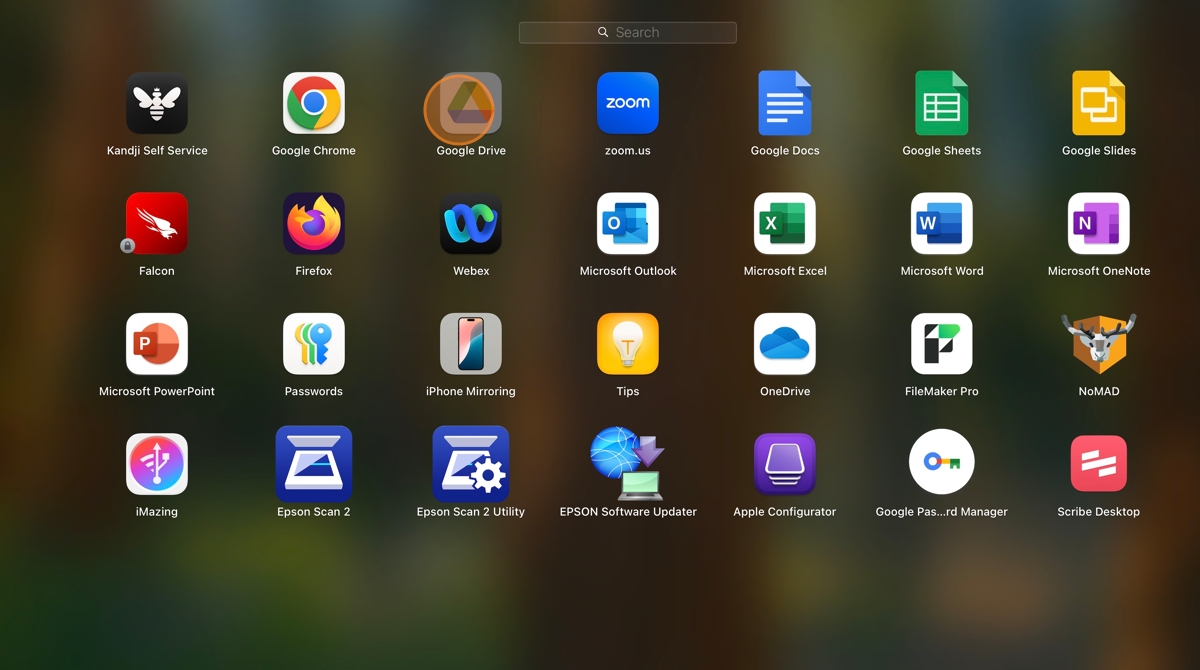Open Microsoft OneNote icon
The height and width of the screenshot is (670, 1200).
1099,223
